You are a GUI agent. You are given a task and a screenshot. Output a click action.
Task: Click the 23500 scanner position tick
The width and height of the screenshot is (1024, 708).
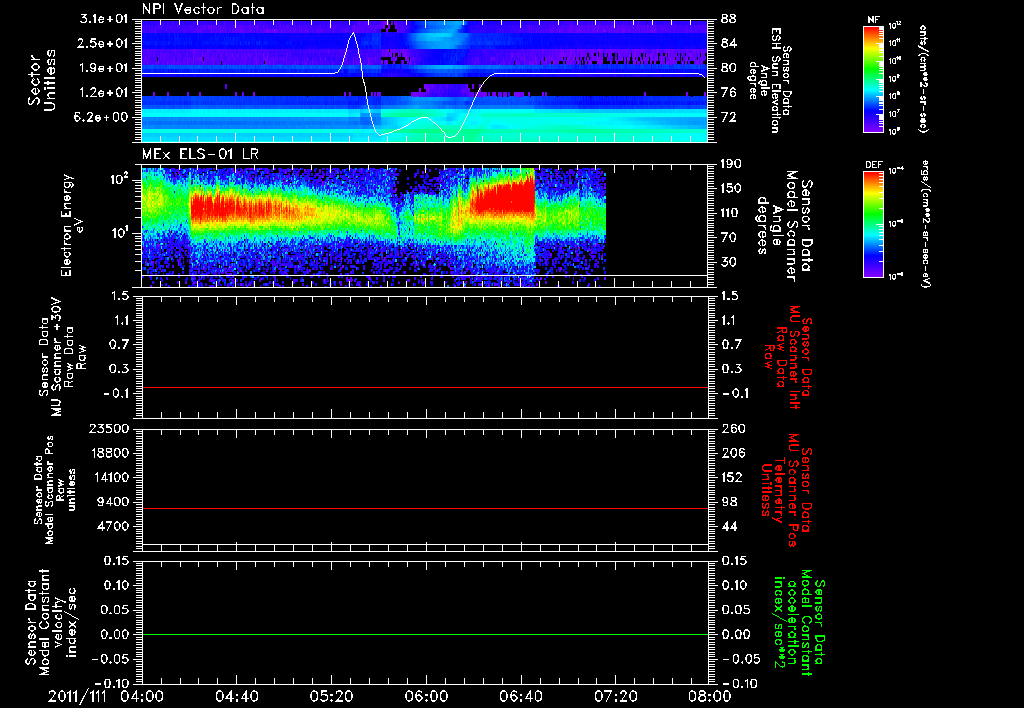pyautogui.click(x=109, y=428)
